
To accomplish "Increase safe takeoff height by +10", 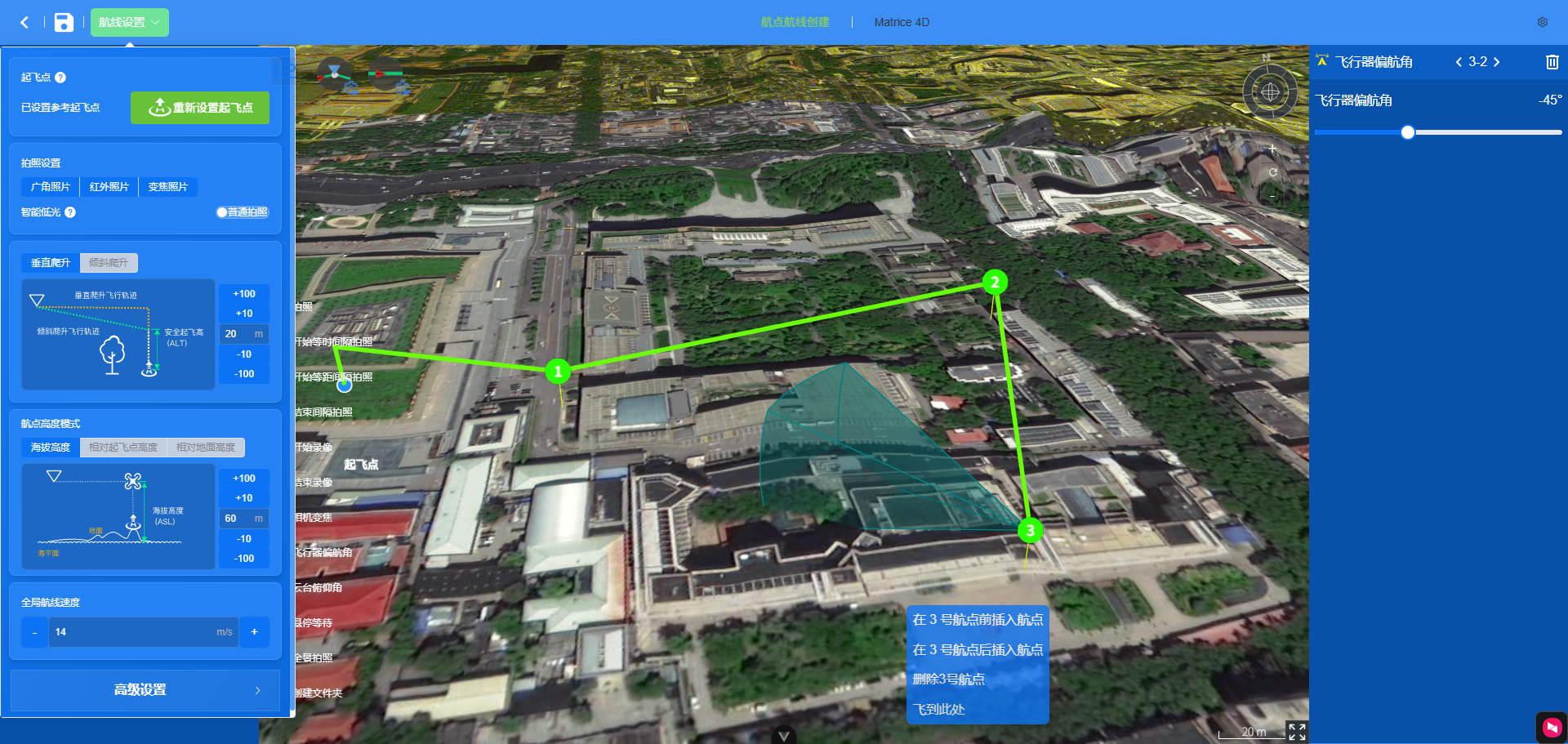I will pos(244,314).
